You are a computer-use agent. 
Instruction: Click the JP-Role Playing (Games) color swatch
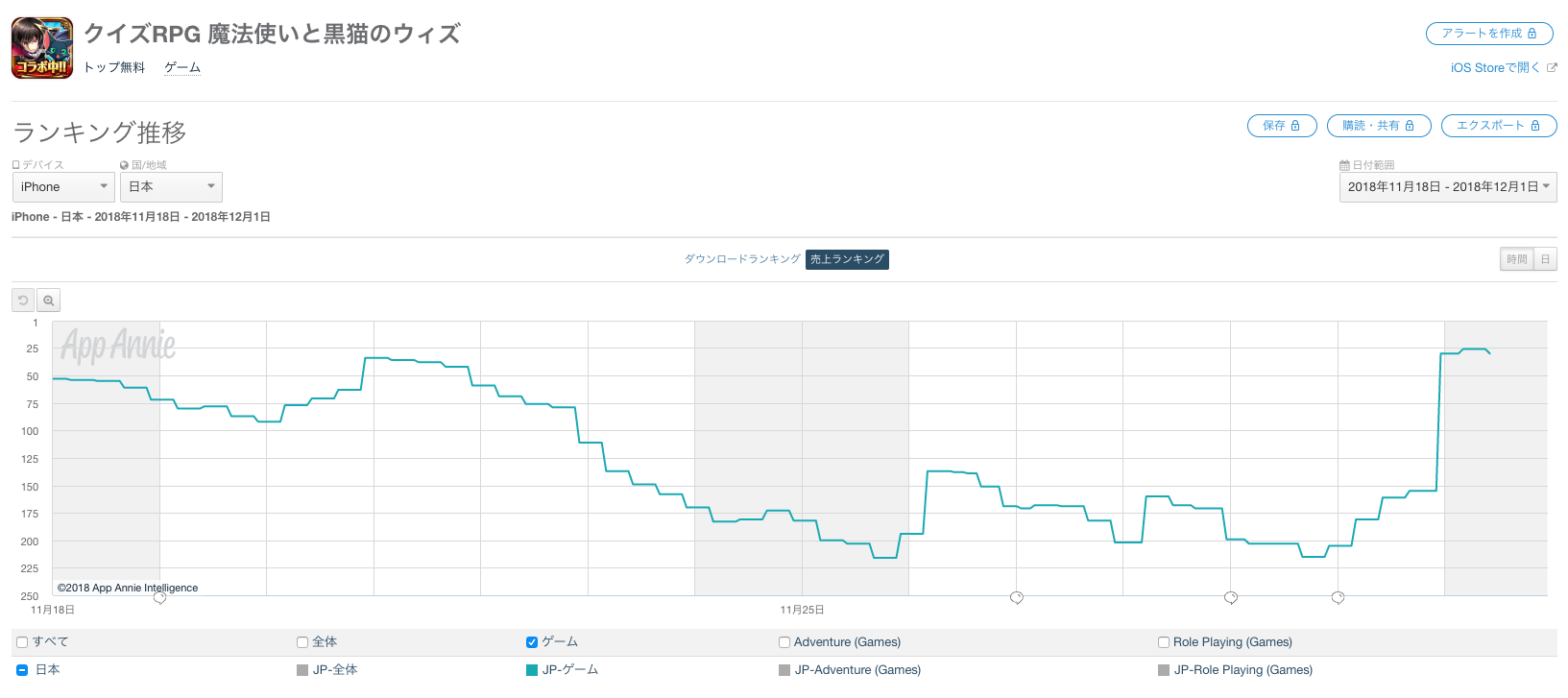(x=1164, y=670)
